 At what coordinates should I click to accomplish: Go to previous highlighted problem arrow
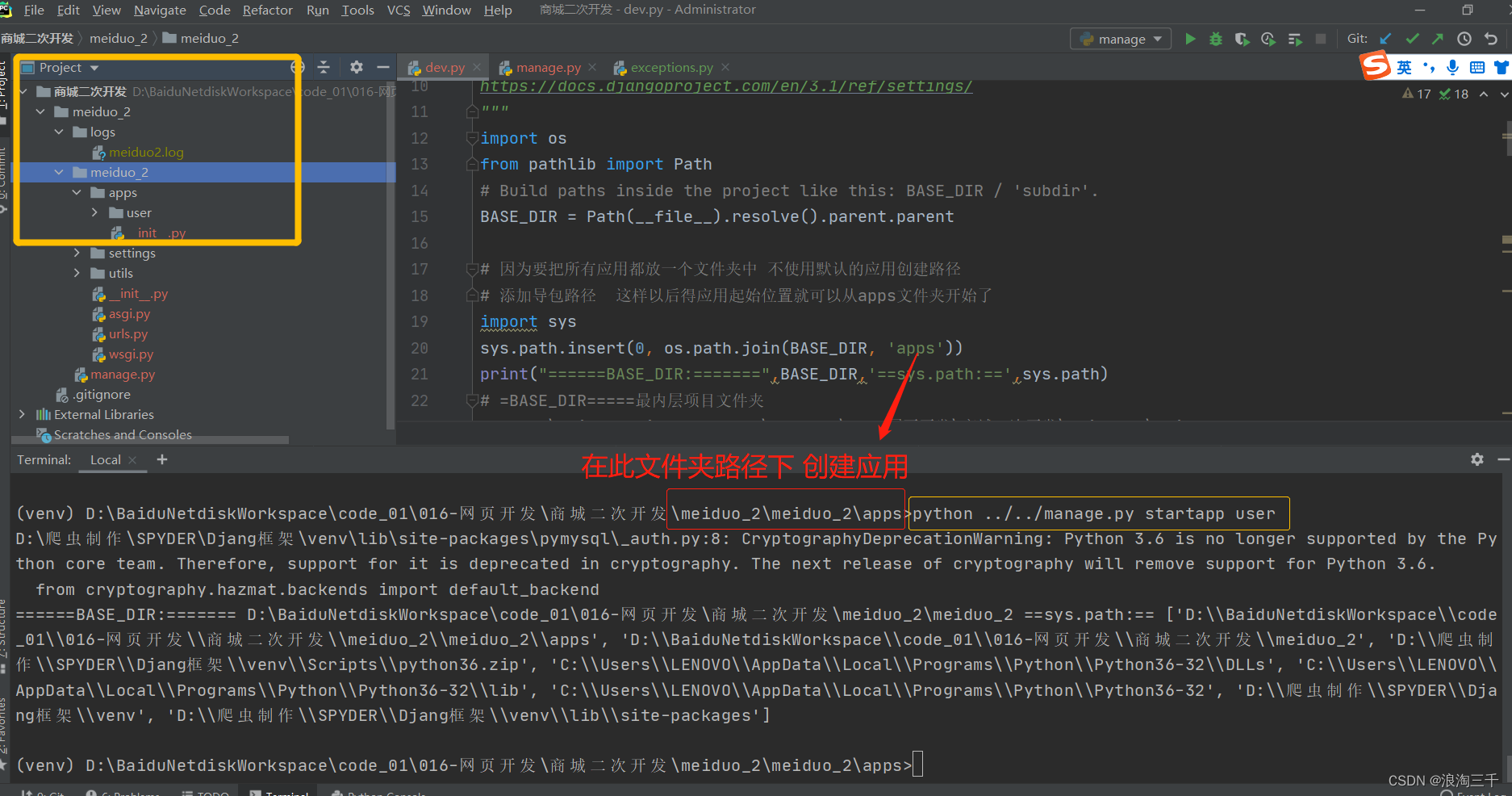click(x=1484, y=94)
